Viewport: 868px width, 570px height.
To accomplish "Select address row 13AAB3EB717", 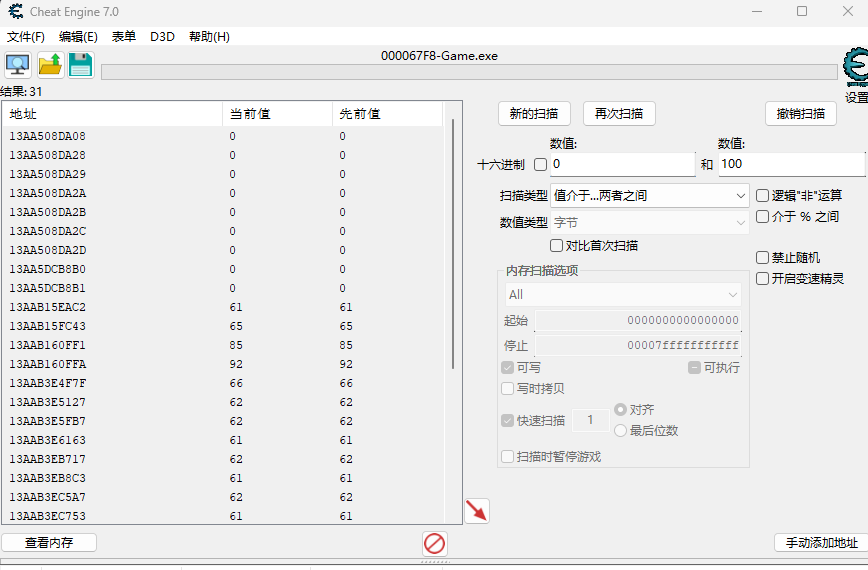I will click(x=223, y=459).
